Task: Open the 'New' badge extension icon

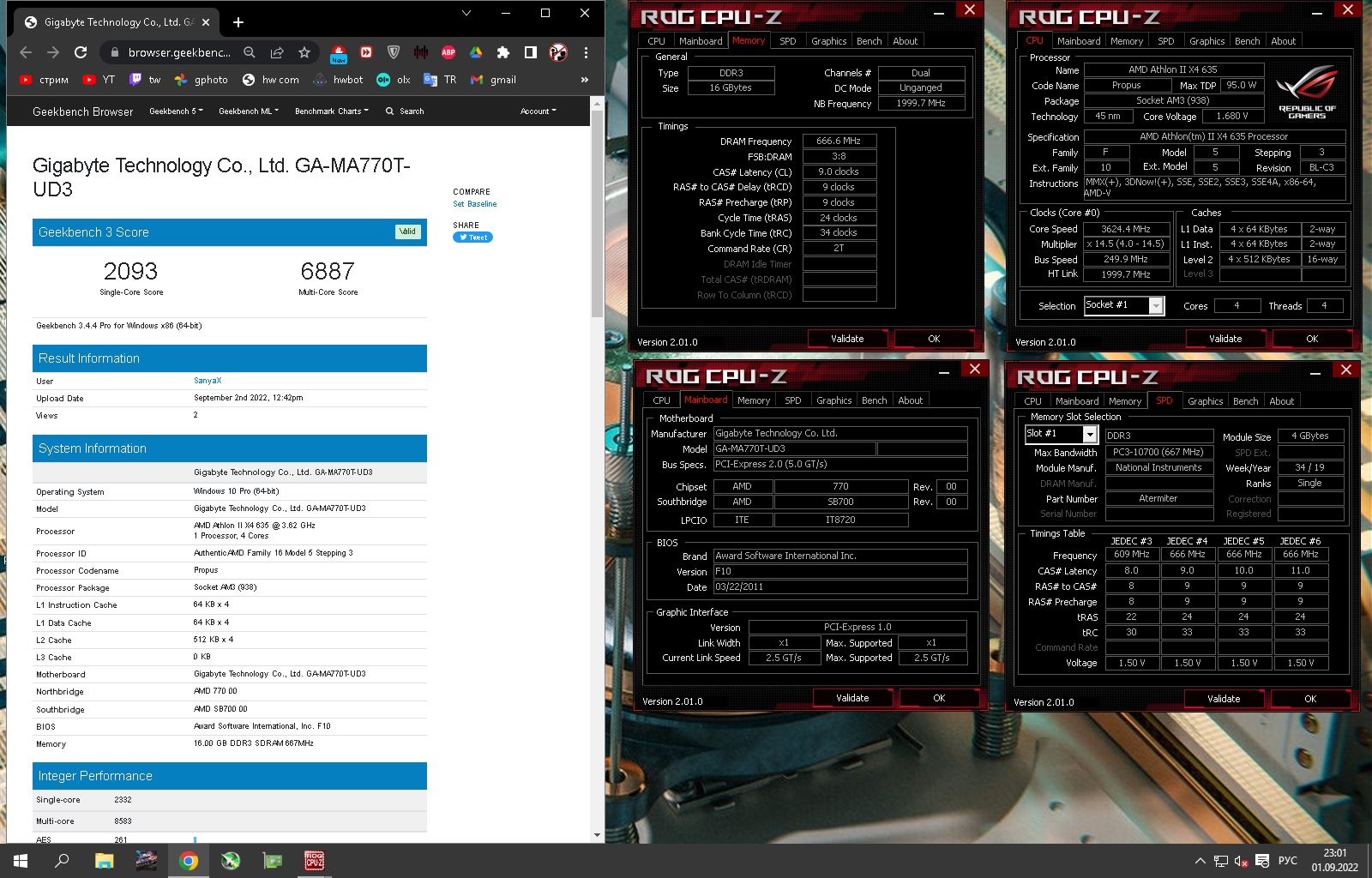Action: pyautogui.click(x=339, y=54)
